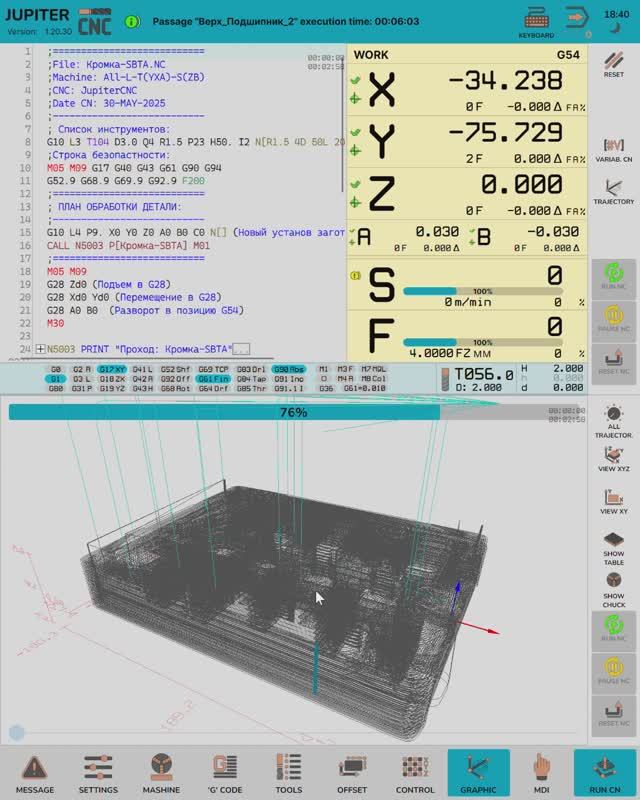640x800 pixels.
Task: Open the MESSAGE tab
Action: click(35, 773)
